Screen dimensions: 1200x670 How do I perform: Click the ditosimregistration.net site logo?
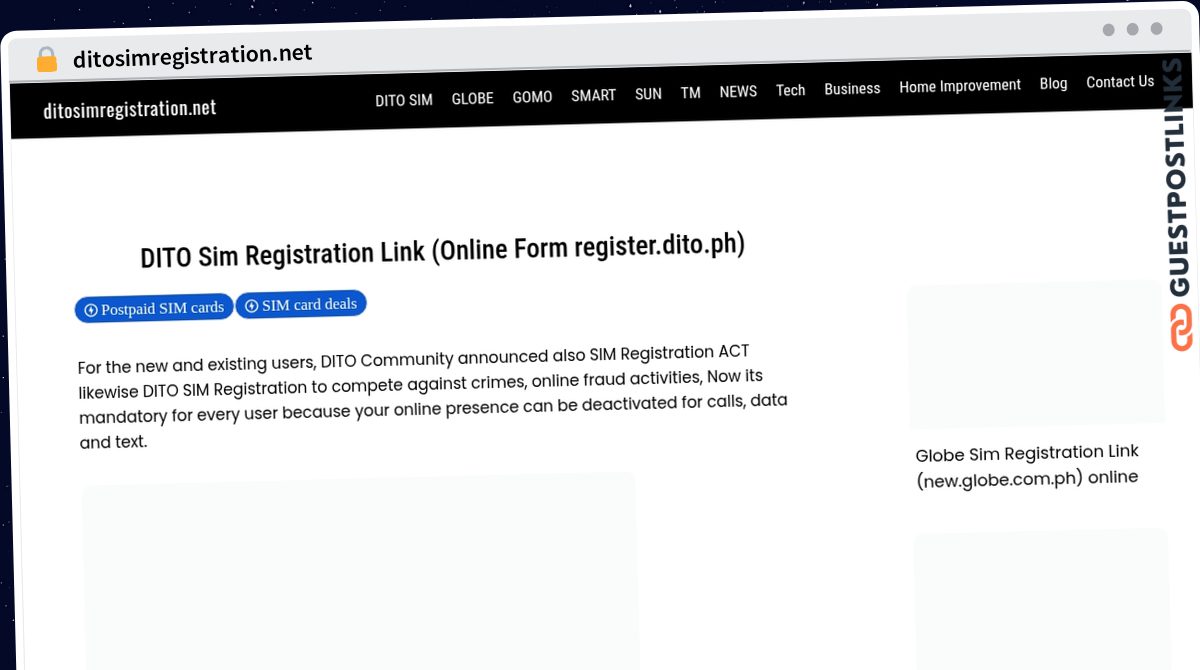click(x=130, y=109)
